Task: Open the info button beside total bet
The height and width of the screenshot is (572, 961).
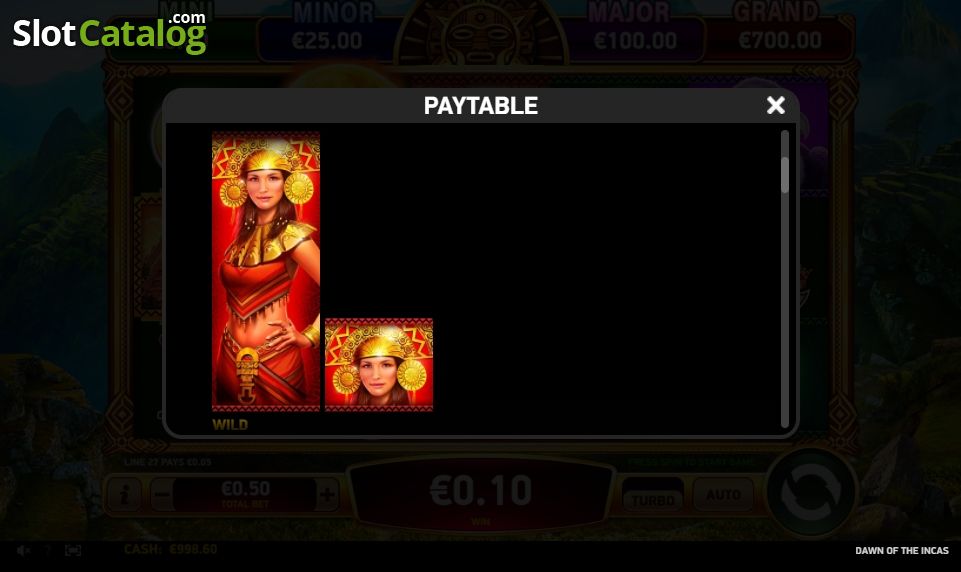Action: pyautogui.click(x=124, y=495)
